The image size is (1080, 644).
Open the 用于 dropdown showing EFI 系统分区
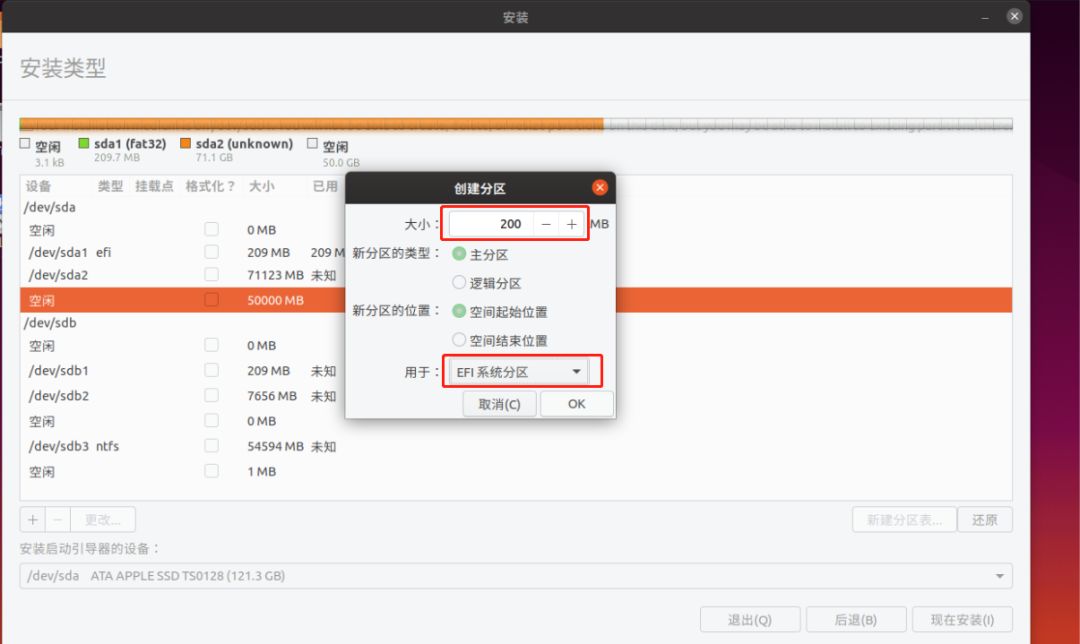519,372
